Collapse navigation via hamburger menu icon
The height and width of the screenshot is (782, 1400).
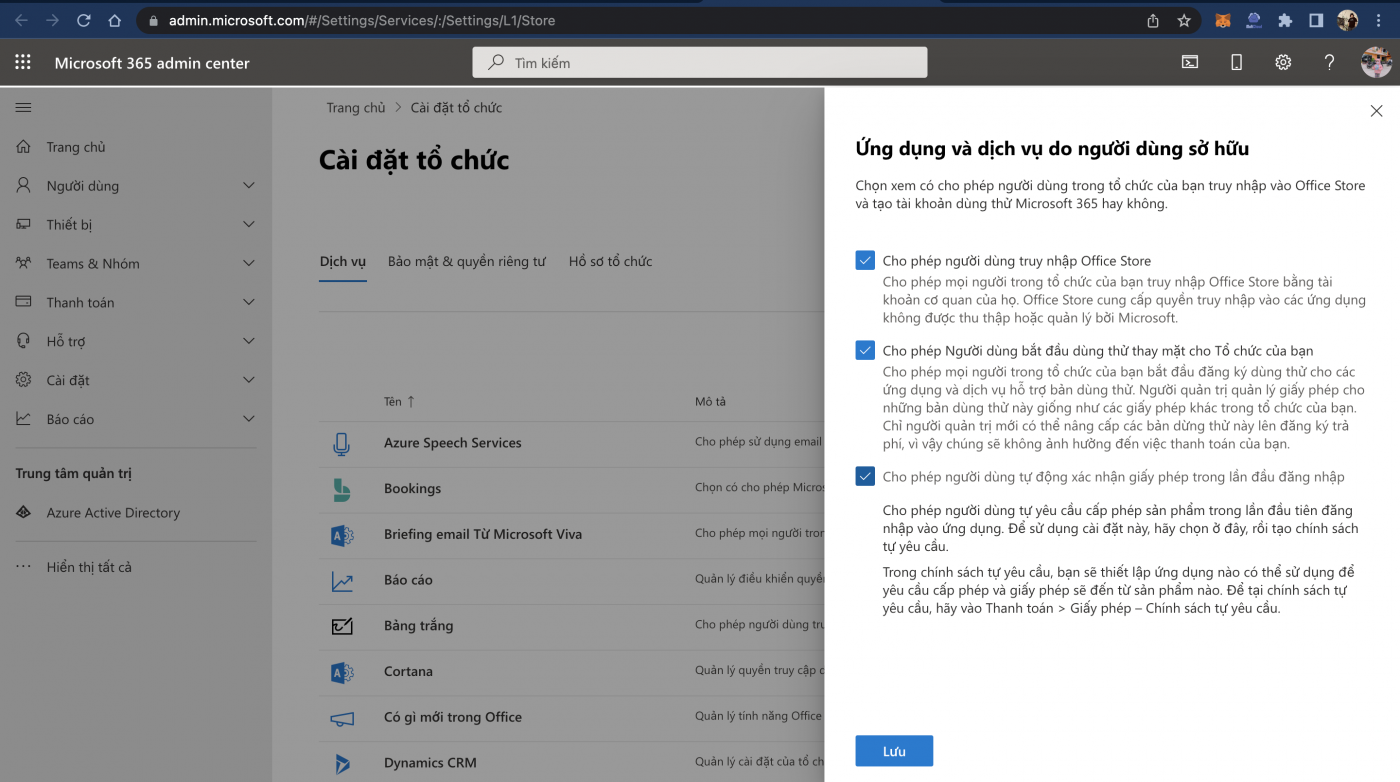click(x=23, y=107)
